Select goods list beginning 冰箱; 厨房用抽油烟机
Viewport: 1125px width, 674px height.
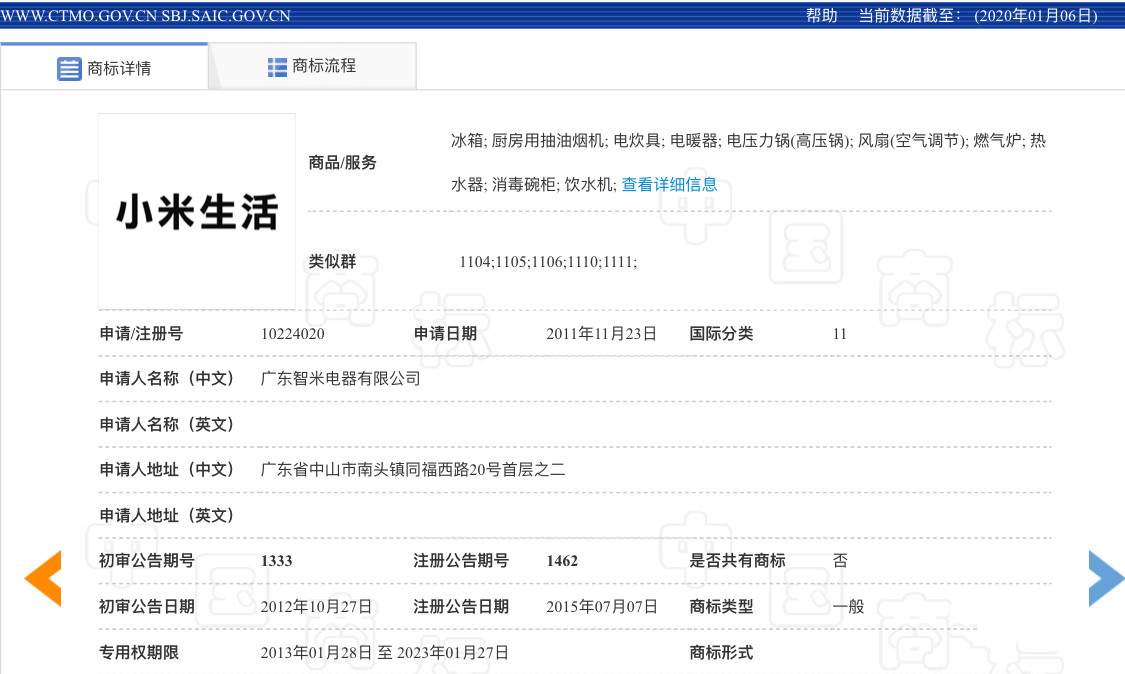[x=748, y=162]
